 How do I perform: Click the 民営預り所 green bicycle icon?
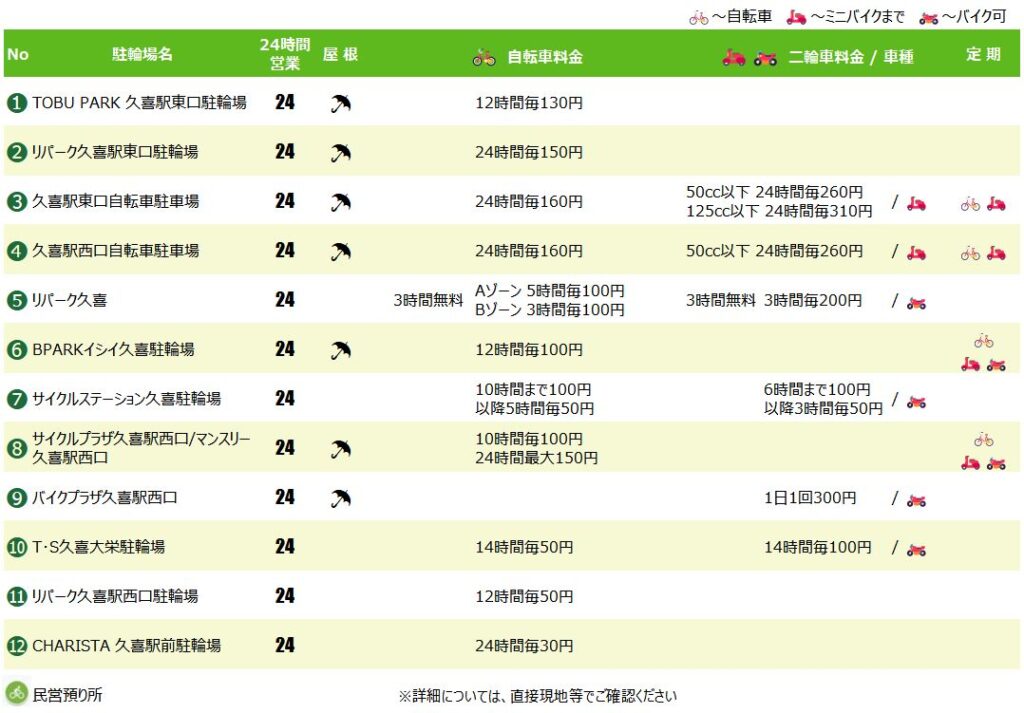point(16,693)
